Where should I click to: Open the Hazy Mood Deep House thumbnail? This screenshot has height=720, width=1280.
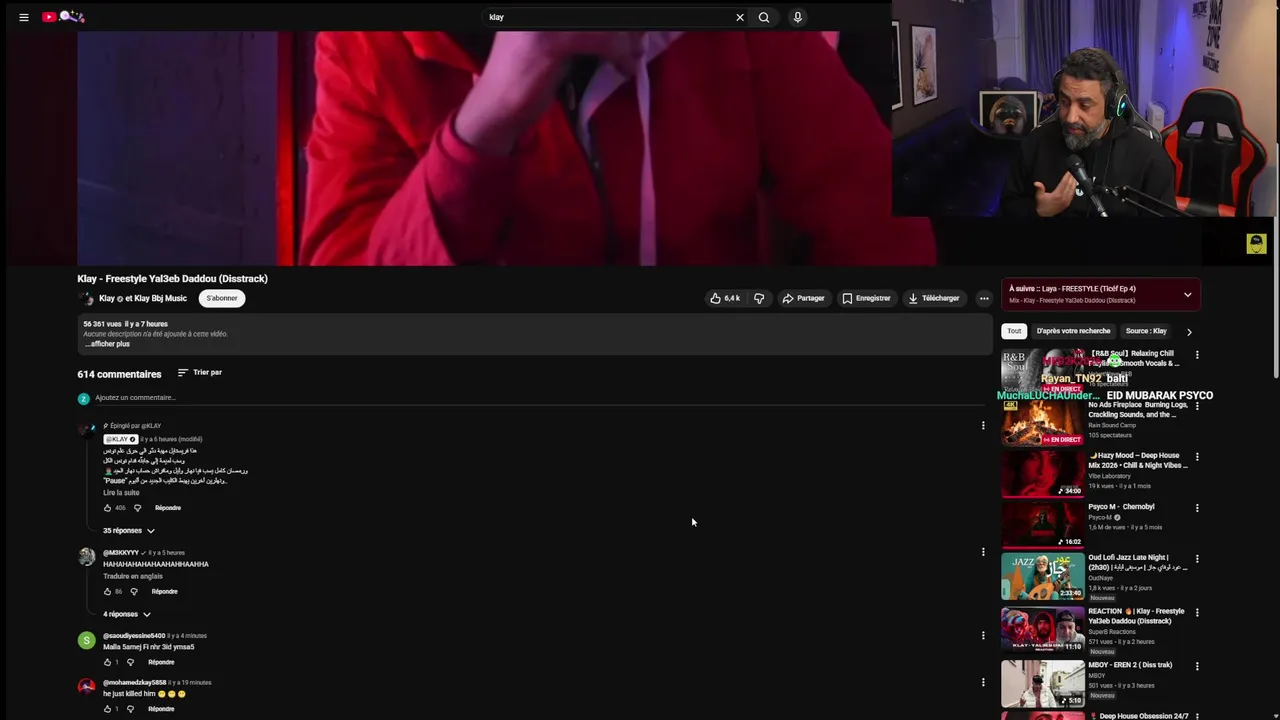pyautogui.click(x=1043, y=474)
